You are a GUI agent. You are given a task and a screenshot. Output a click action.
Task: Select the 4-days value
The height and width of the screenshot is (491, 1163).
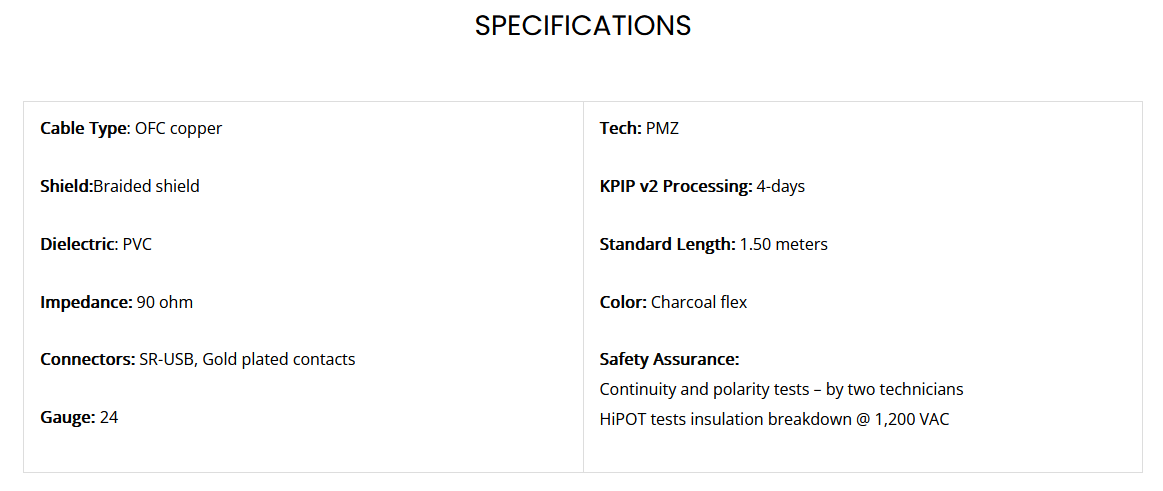tap(780, 186)
